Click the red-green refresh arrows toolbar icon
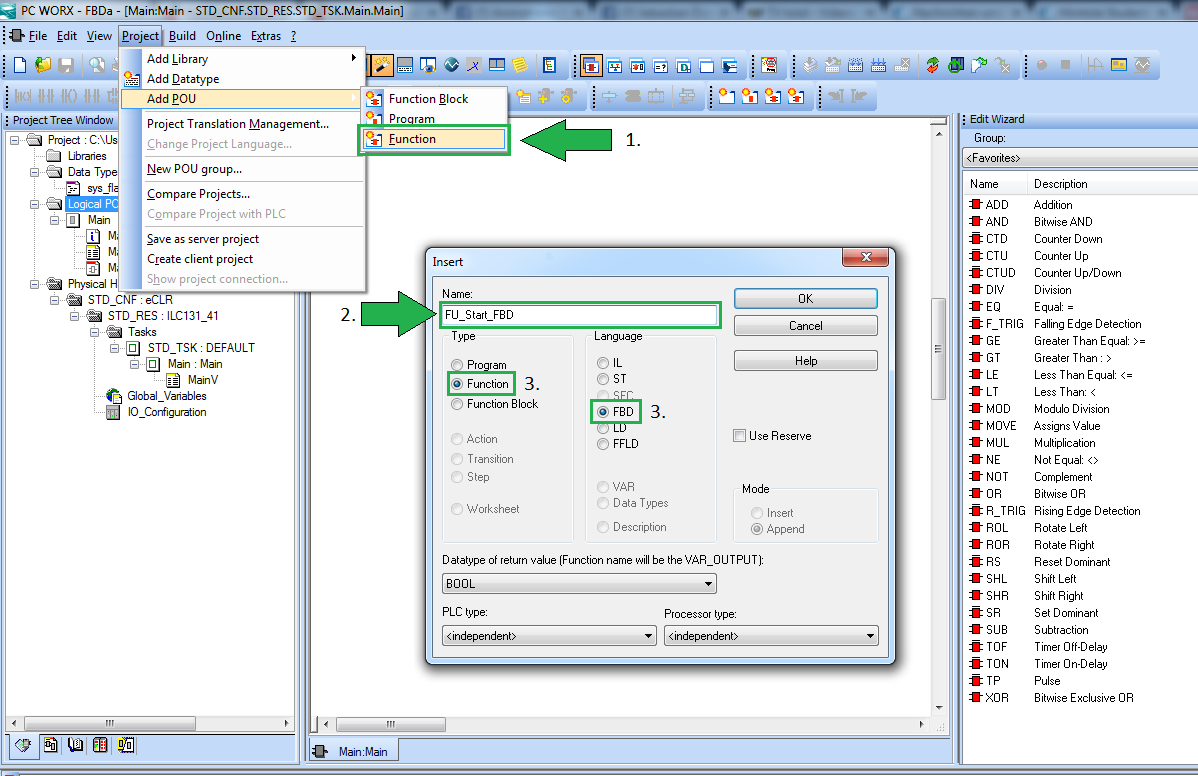 932,66
